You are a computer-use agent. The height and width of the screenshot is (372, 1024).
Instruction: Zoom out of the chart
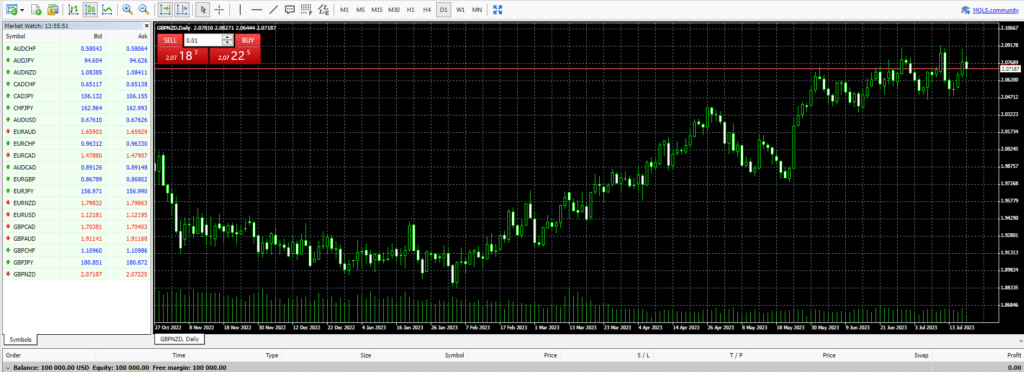click(144, 10)
